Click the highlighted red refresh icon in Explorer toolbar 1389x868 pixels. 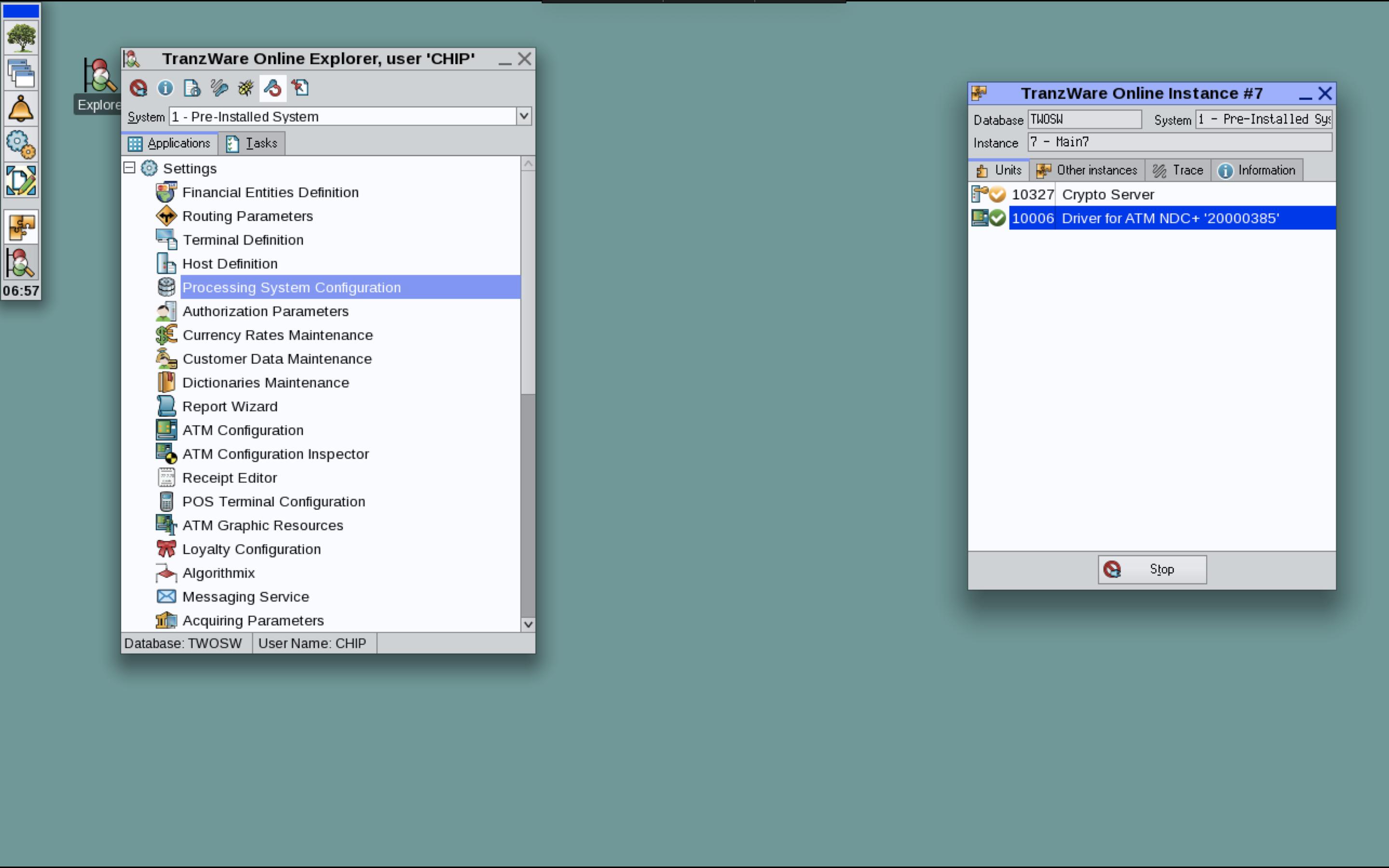[x=272, y=88]
